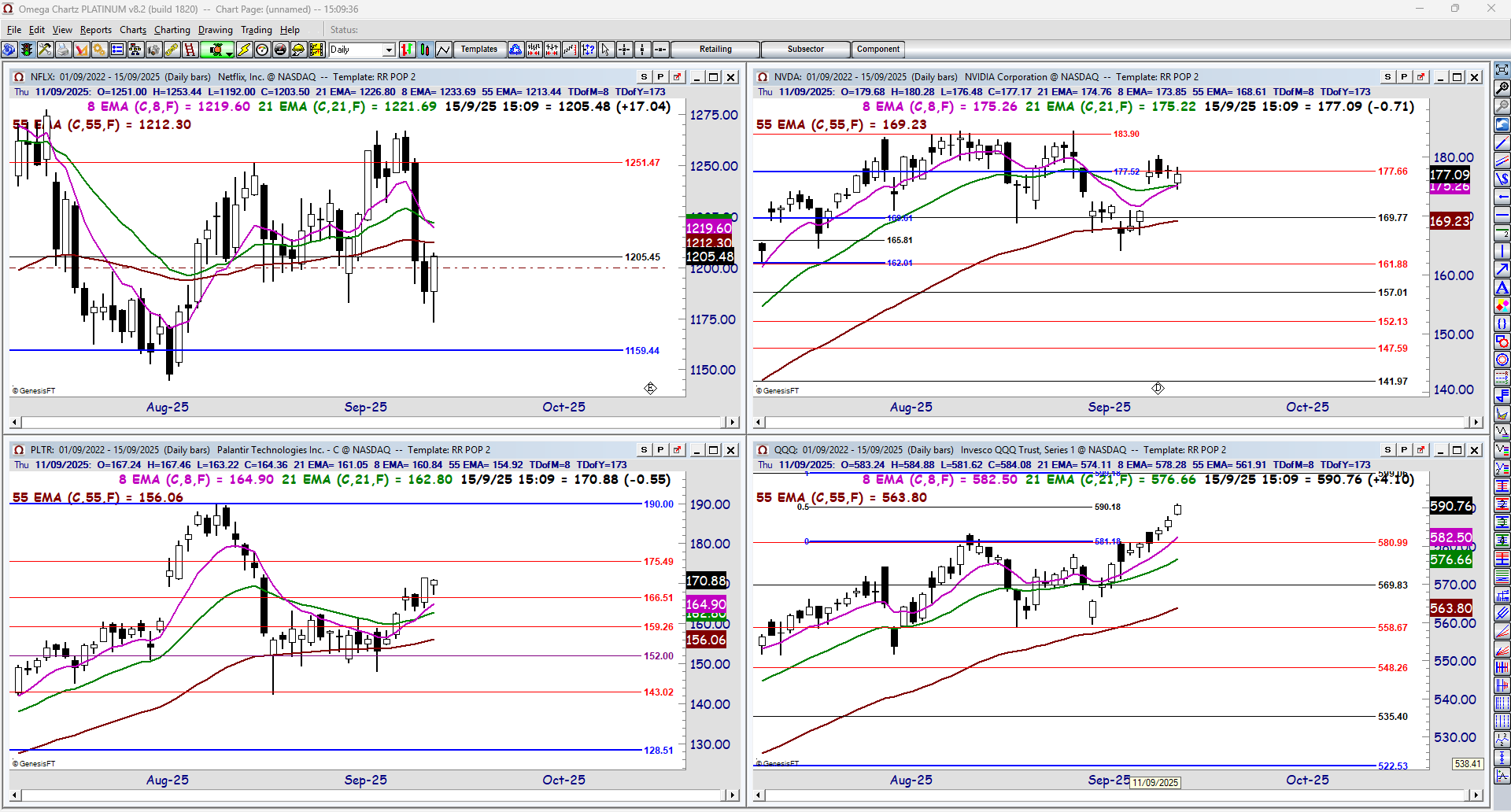
Task: Activate the arrow pointer cursor mode
Action: [606, 50]
